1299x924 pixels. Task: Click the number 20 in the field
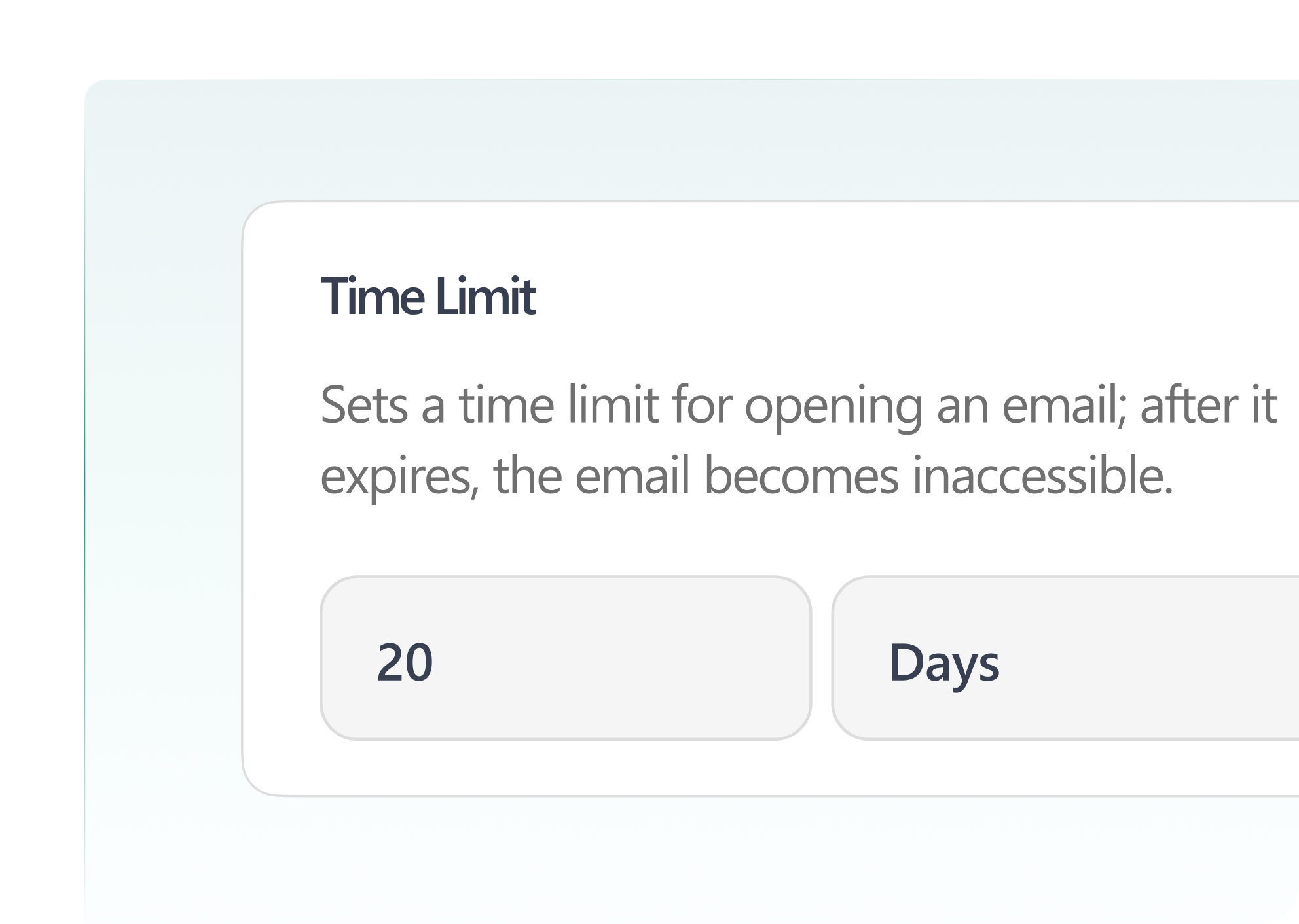coord(405,662)
